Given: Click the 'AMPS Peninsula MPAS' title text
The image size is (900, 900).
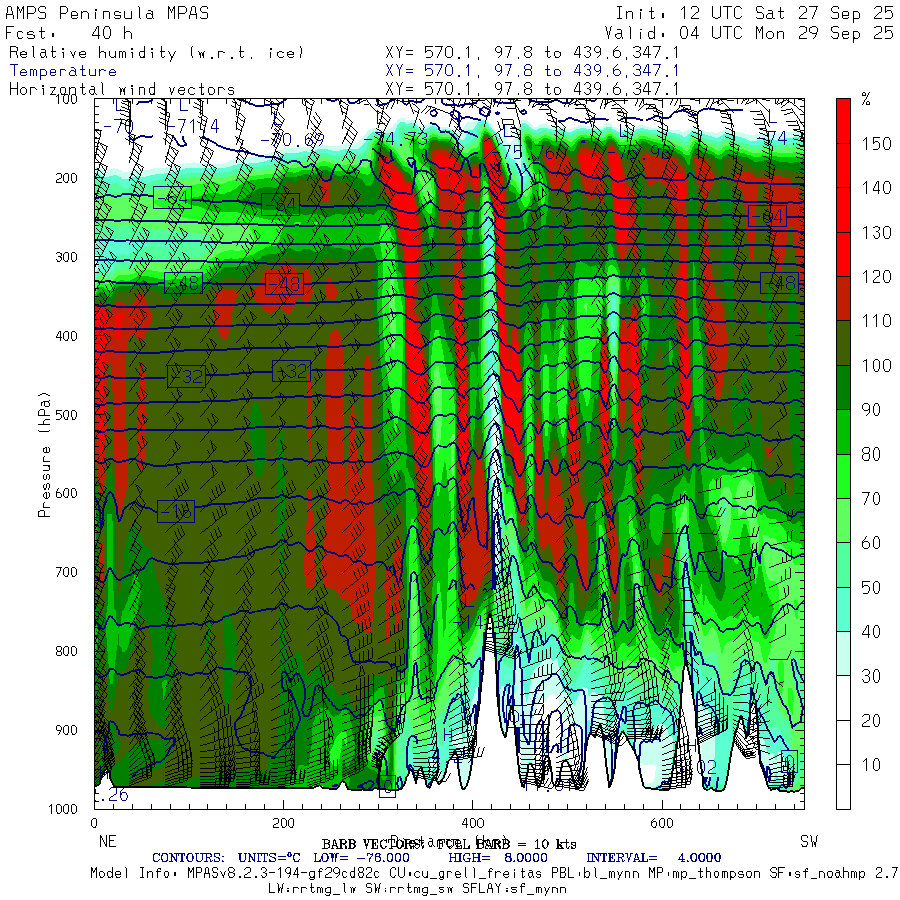Looking at the screenshot, I should (x=107, y=13).
